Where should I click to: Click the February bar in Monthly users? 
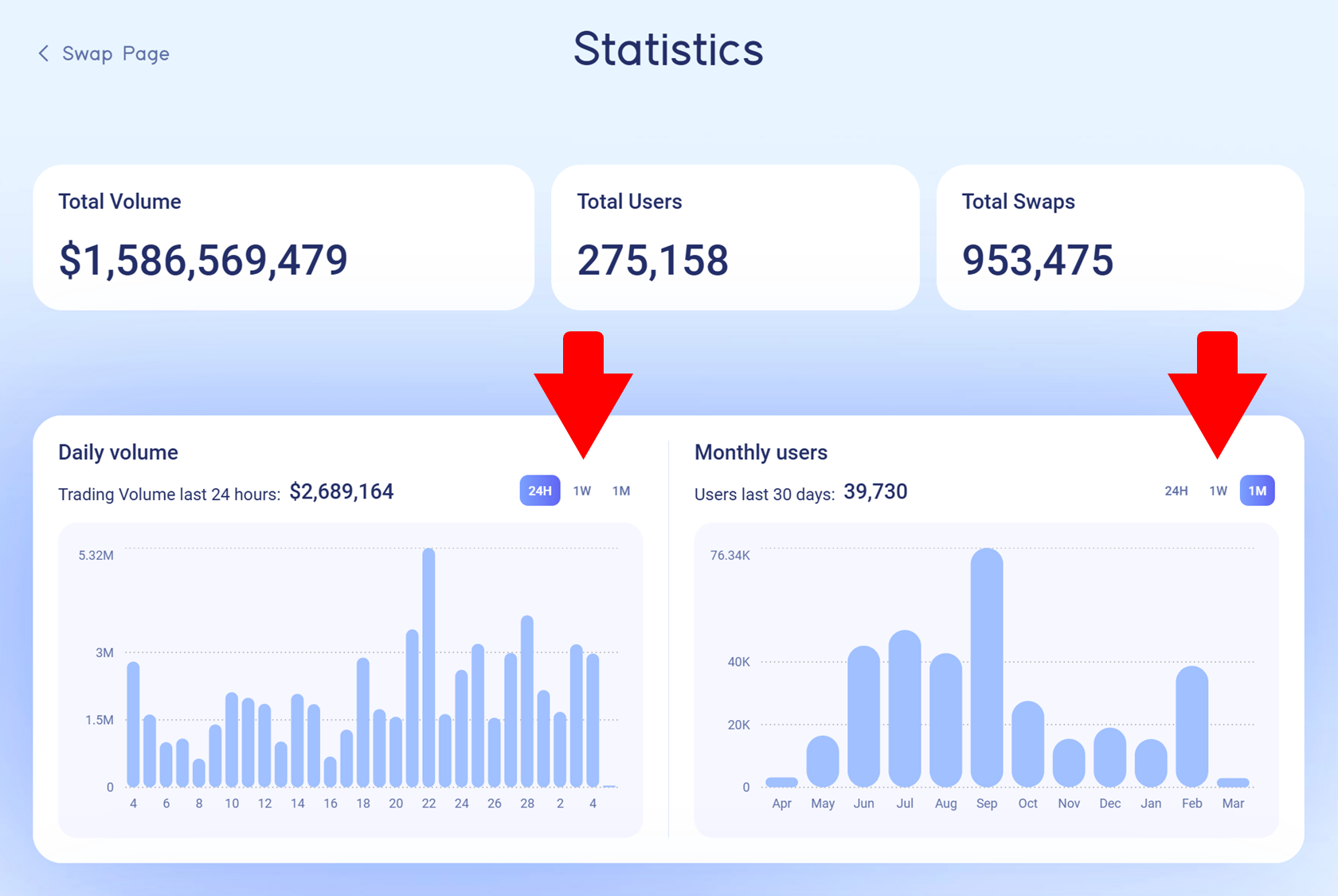pyautogui.click(x=1191, y=726)
